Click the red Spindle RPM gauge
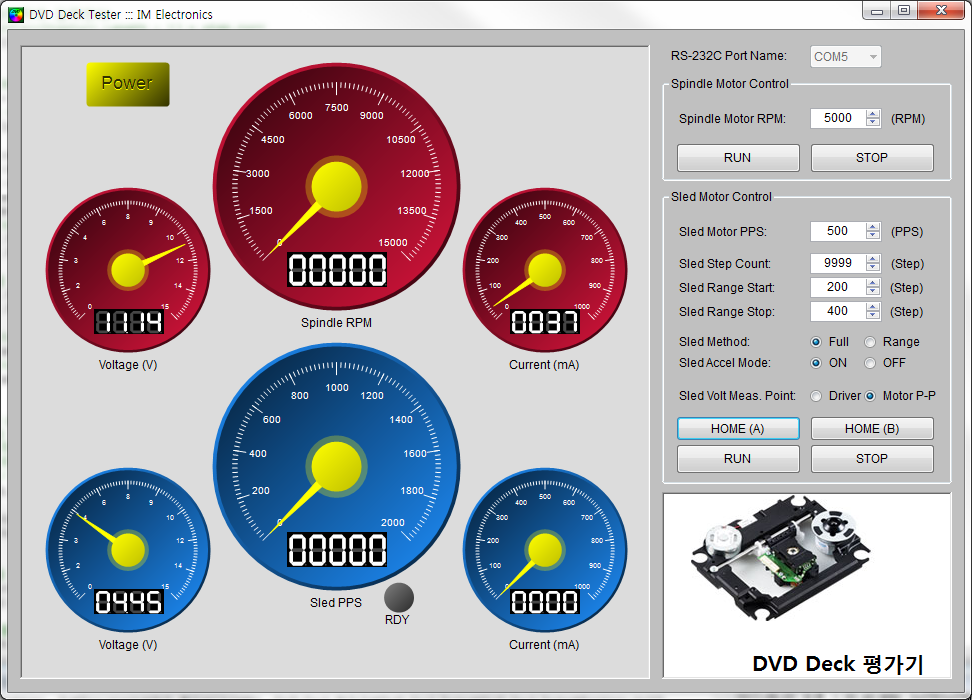Viewport: 972px width, 700px height. [x=336, y=186]
